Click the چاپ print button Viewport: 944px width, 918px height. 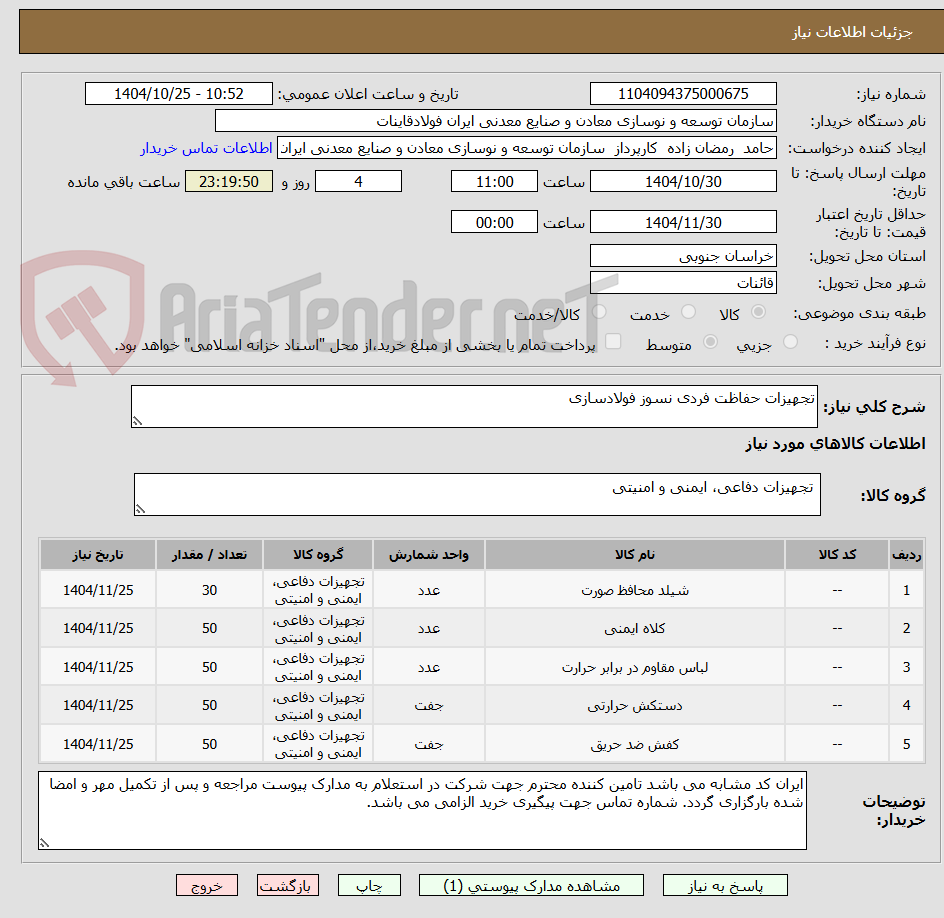(x=369, y=885)
